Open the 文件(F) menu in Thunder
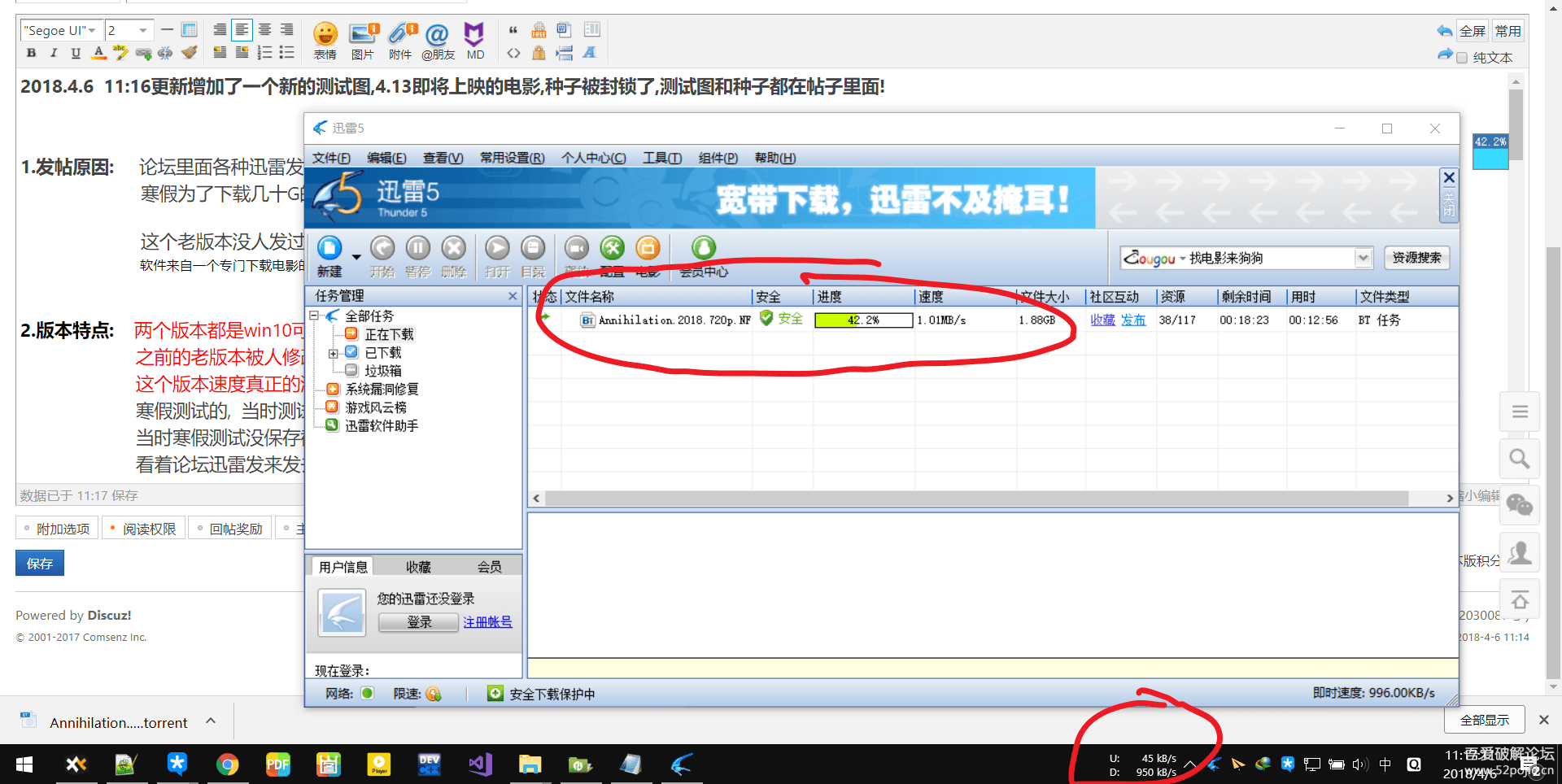Viewport: 1562px width, 784px height. pos(331,158)
